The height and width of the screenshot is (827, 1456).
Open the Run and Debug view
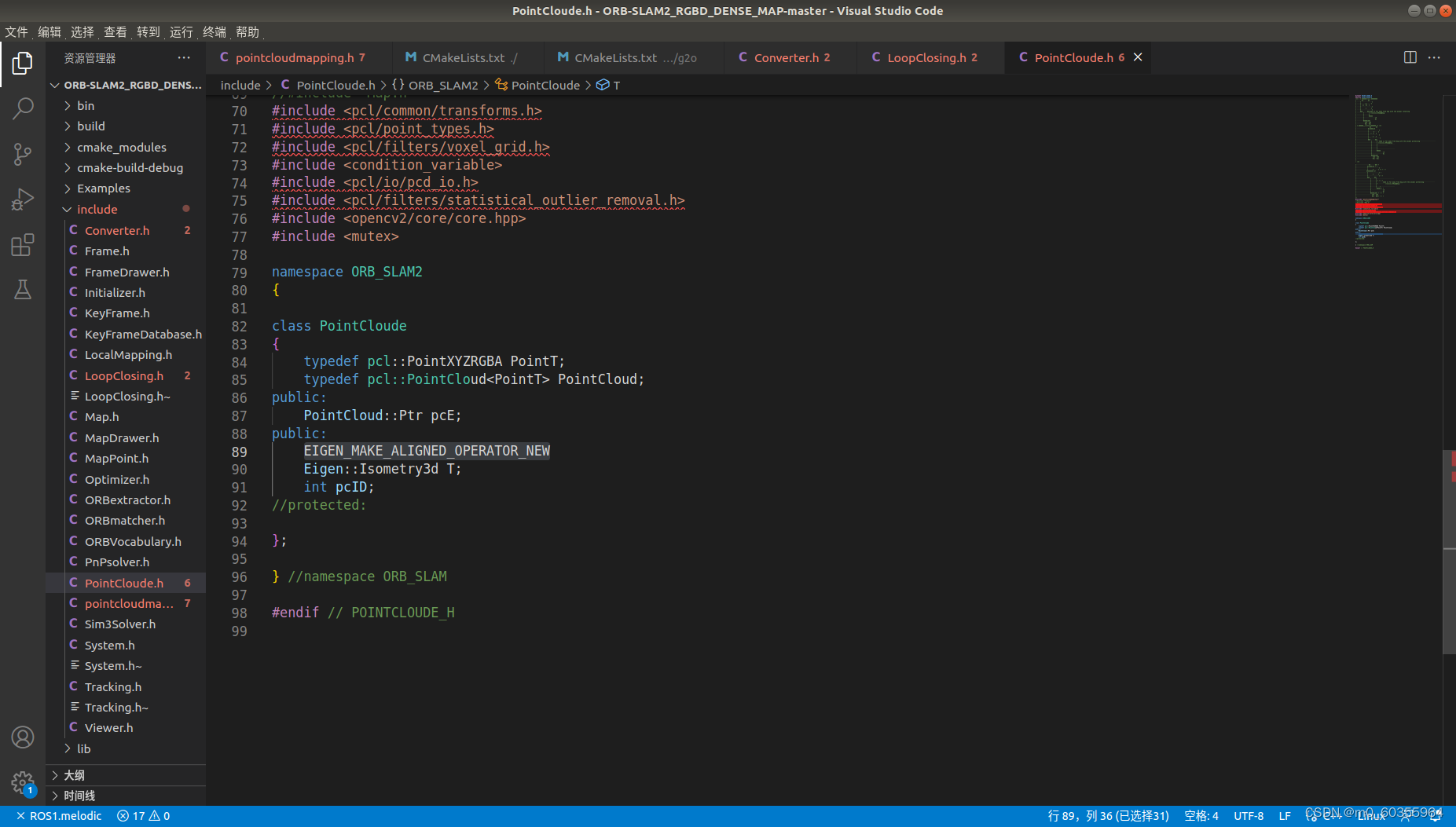tap(23, 199)
